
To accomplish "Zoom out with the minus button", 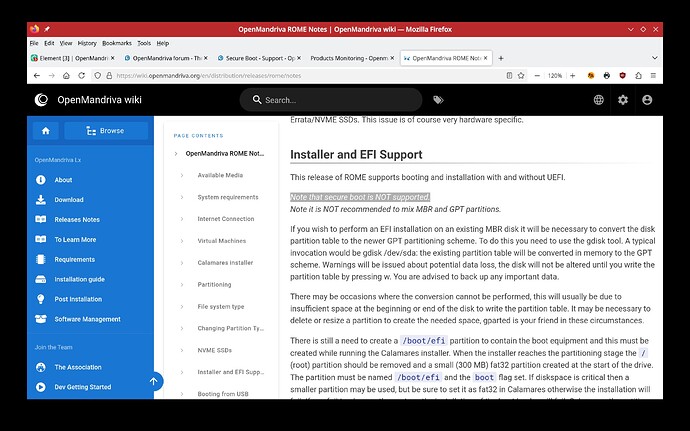I will click(537, 76).
